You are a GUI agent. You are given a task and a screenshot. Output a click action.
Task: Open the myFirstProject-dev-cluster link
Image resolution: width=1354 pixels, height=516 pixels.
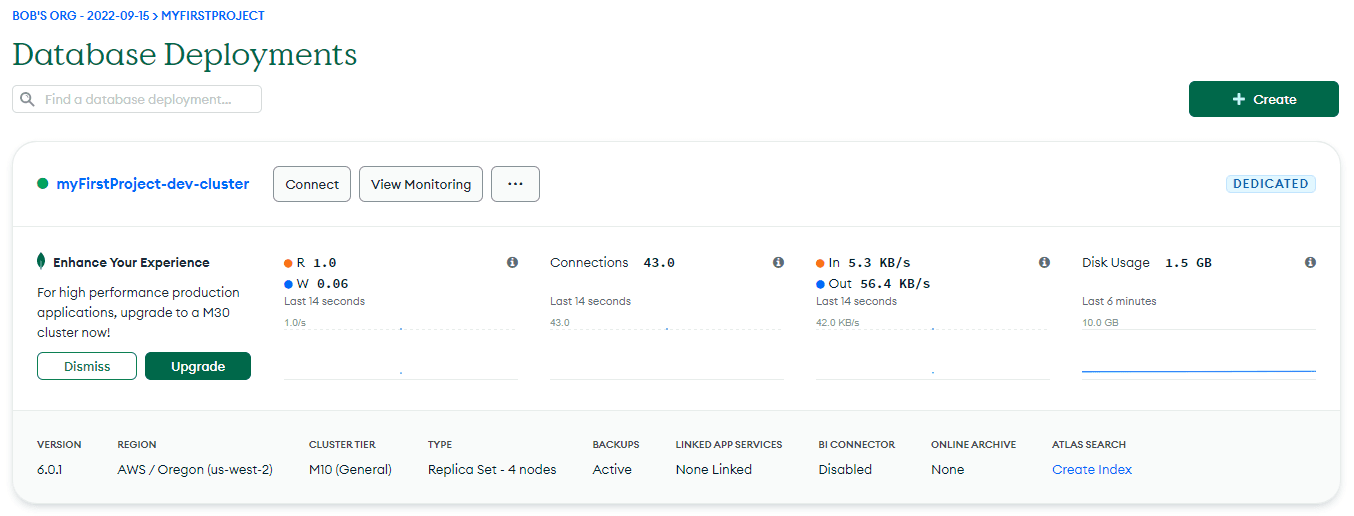pos(152,184)
